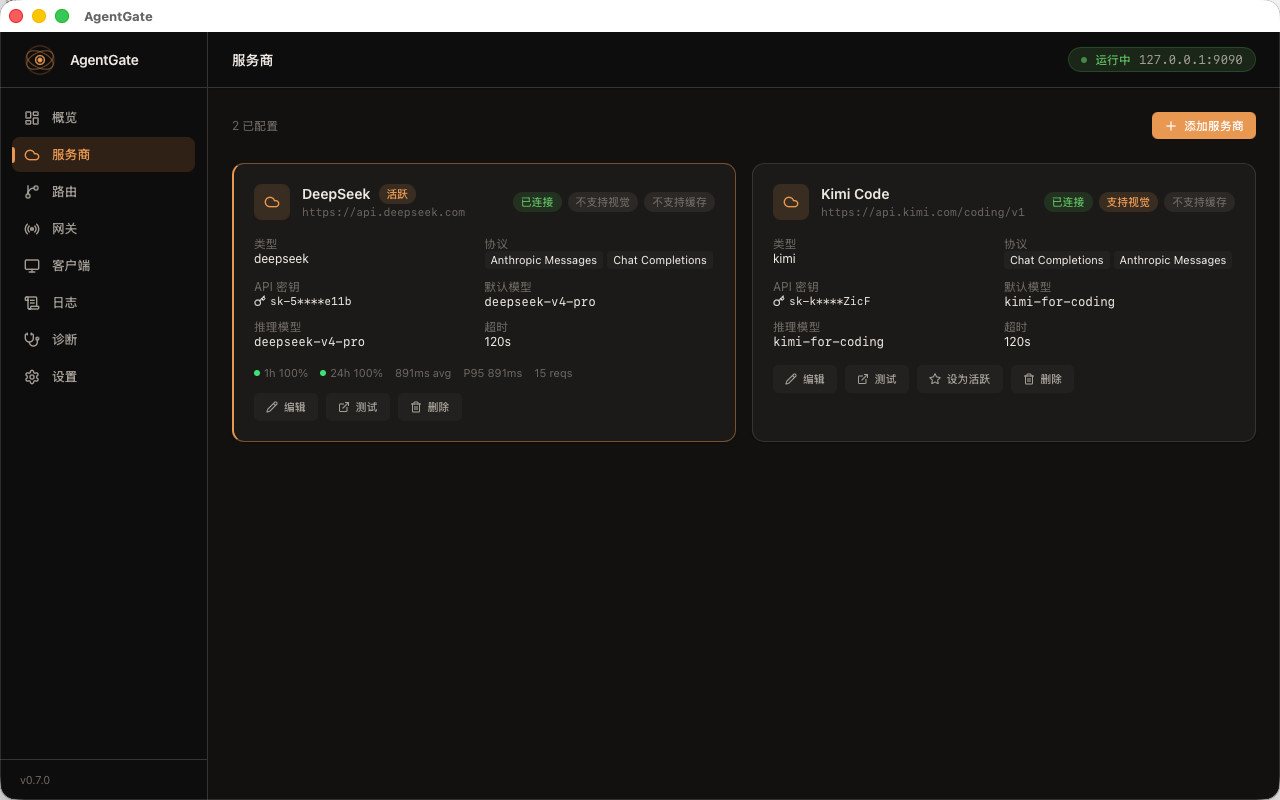Set Kimi Code as active provider

[x=960, y=379]
